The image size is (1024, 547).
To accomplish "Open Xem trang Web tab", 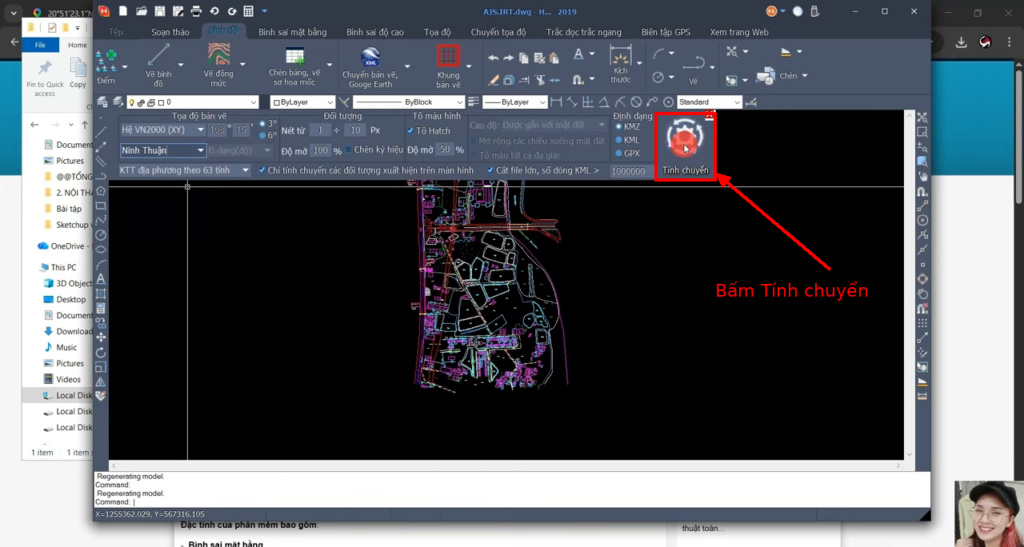I will pyautogui.click(x=739, y=32).
